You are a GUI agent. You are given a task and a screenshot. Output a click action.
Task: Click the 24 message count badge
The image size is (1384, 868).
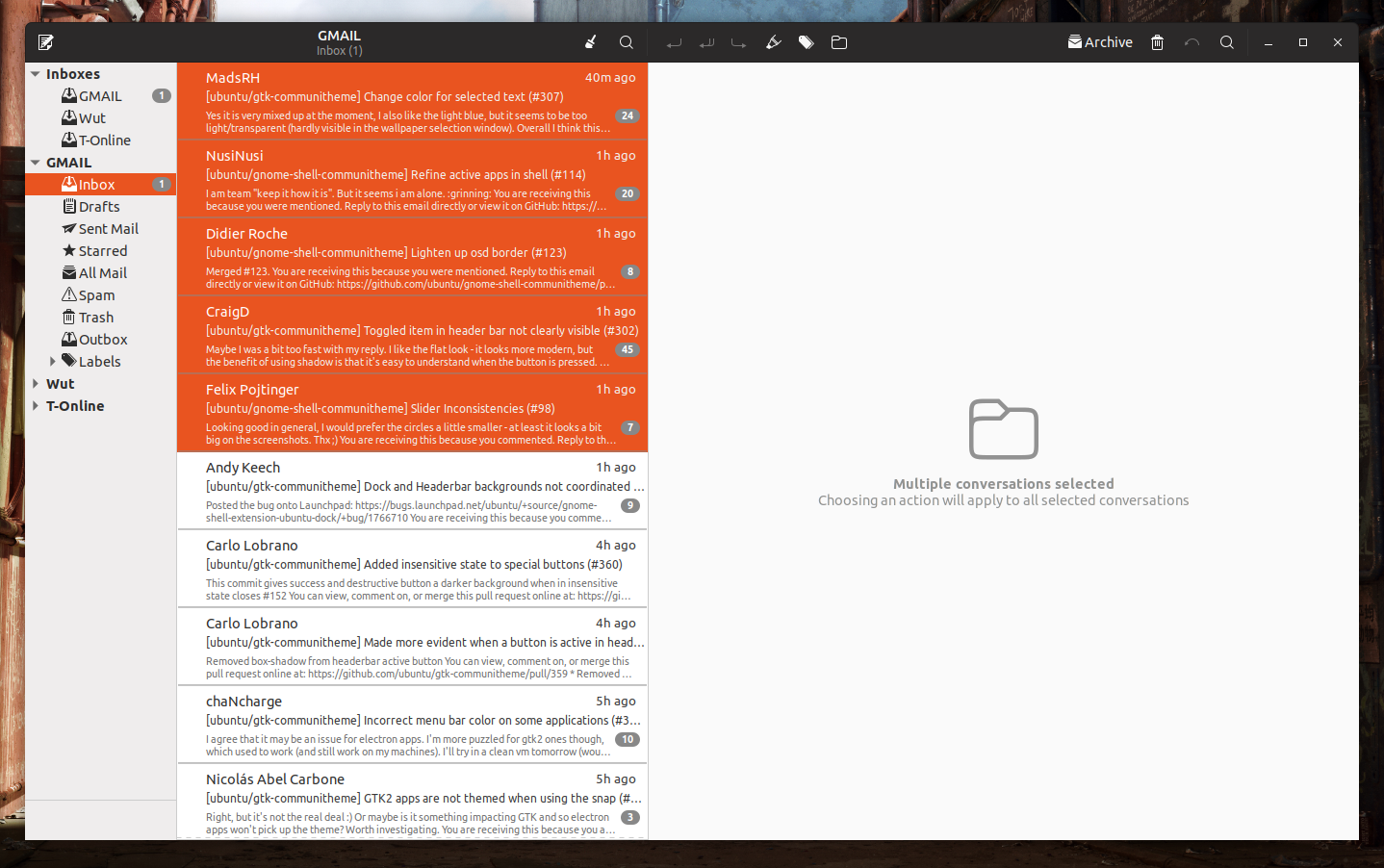(x=628, y=115)
